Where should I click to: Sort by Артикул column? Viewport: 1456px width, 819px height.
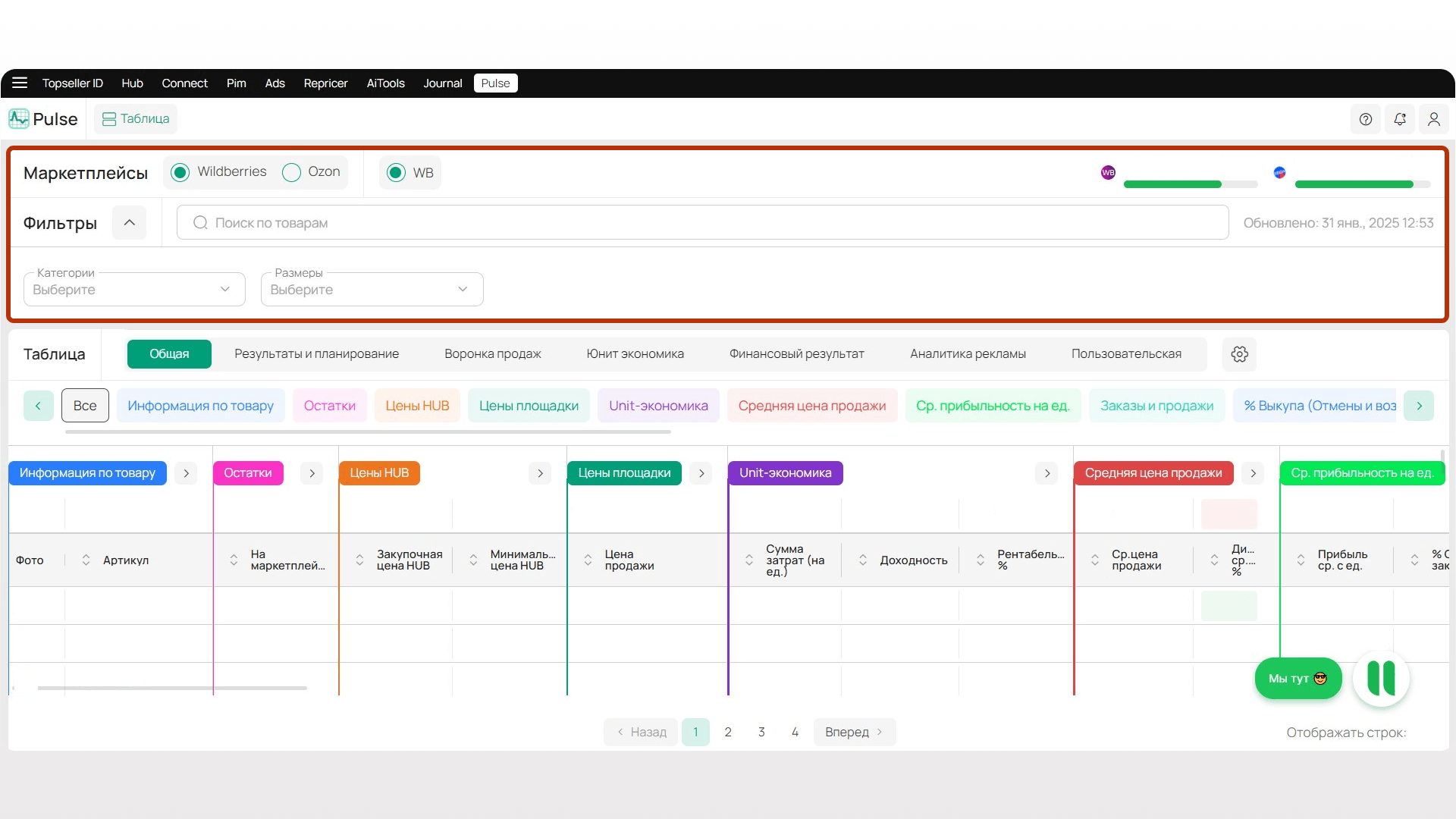click(x=86, y=560)
